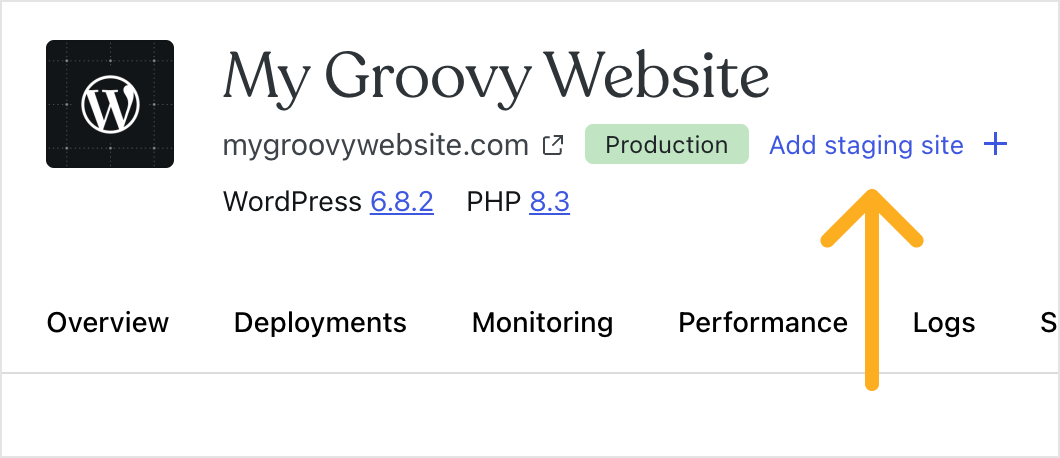This screenshot has height=458, width=1060.
Task: Click the green Production environment badge
Action: click(666, 145)
